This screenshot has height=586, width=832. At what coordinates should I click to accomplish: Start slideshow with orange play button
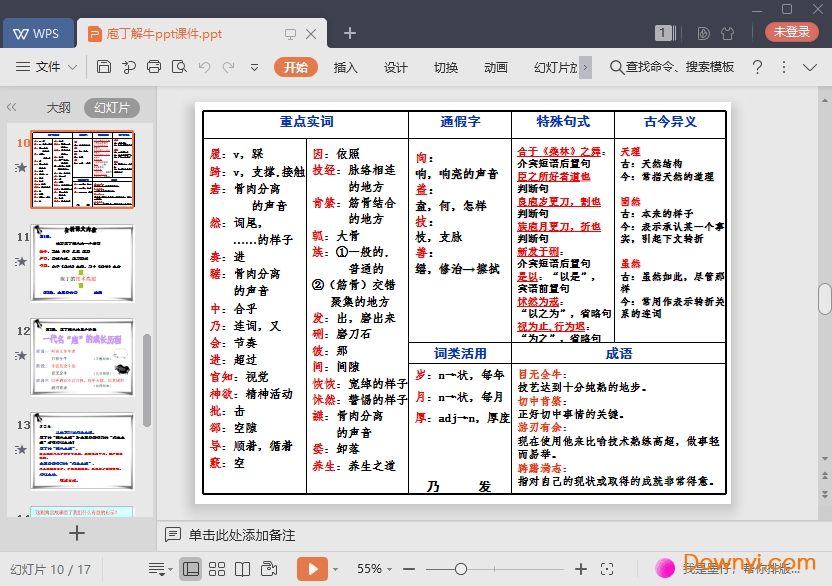coord(311,569)
